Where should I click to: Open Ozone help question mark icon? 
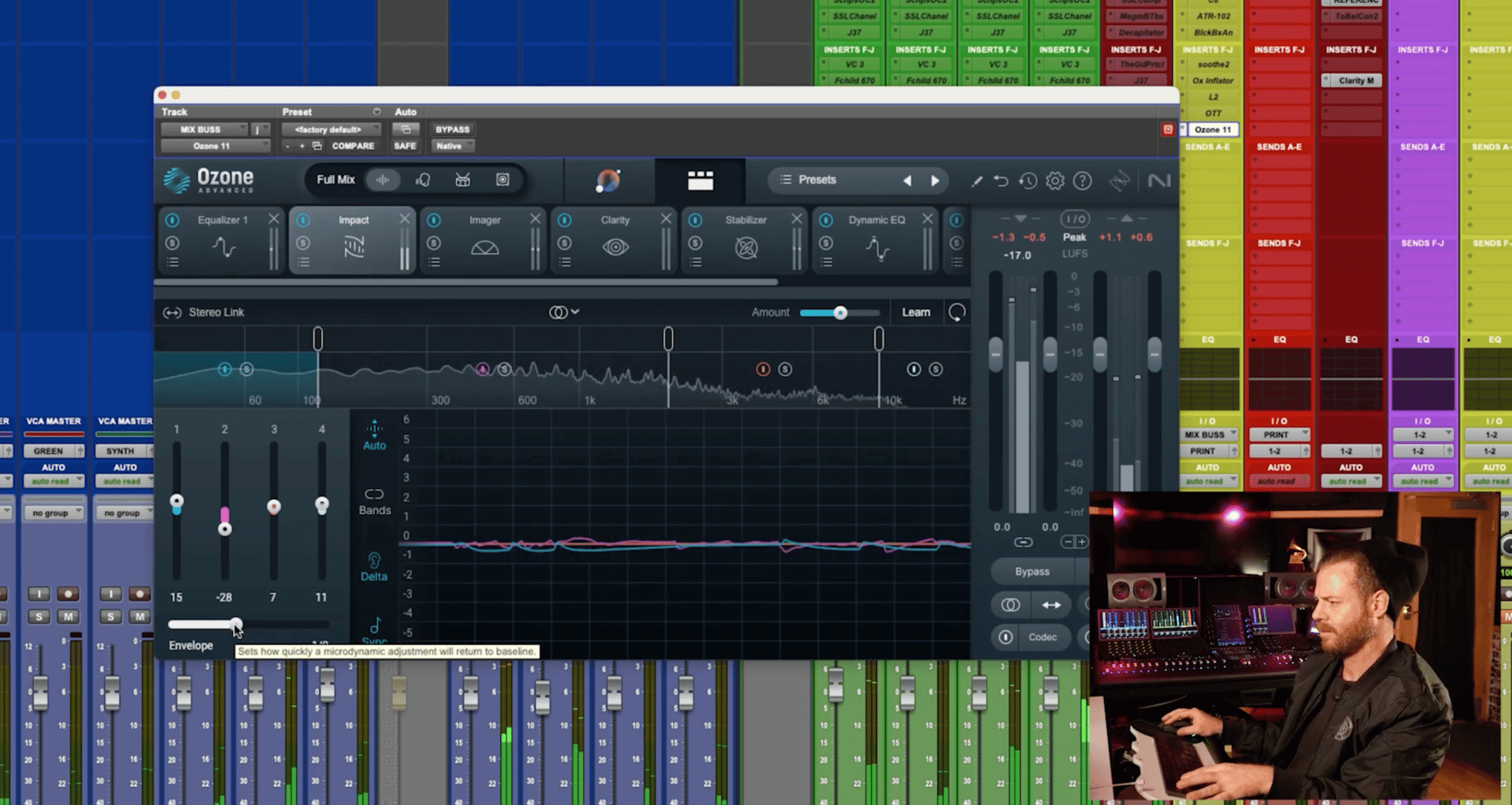(x=1083, y=180)
